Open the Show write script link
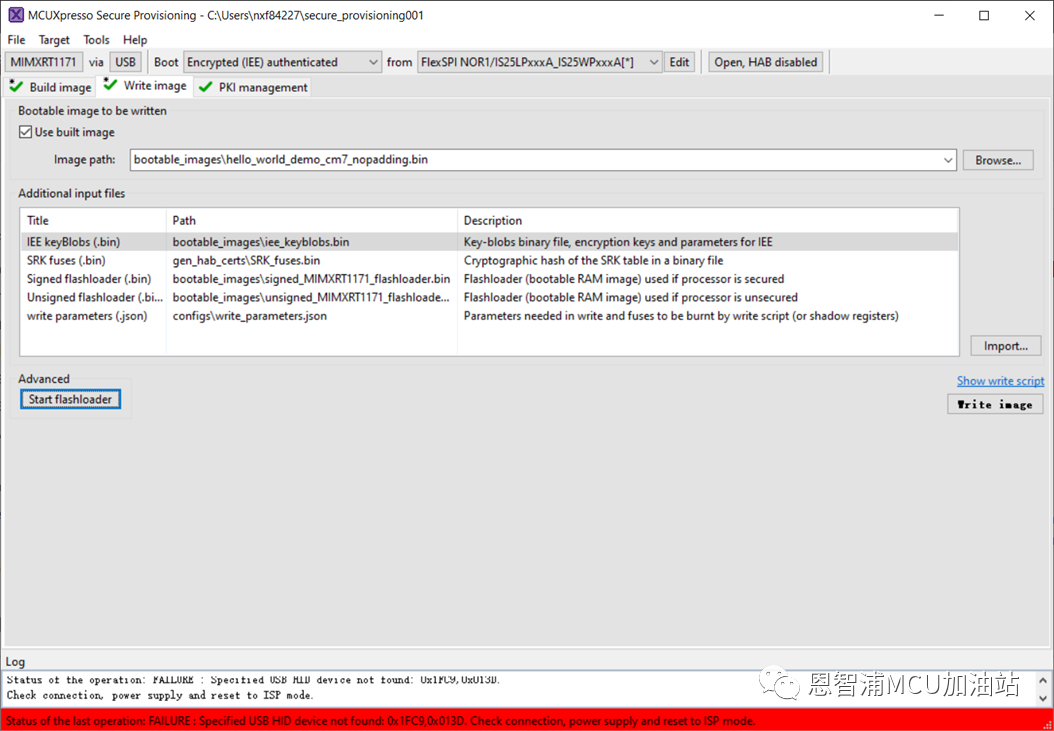 pos(1000,381)
